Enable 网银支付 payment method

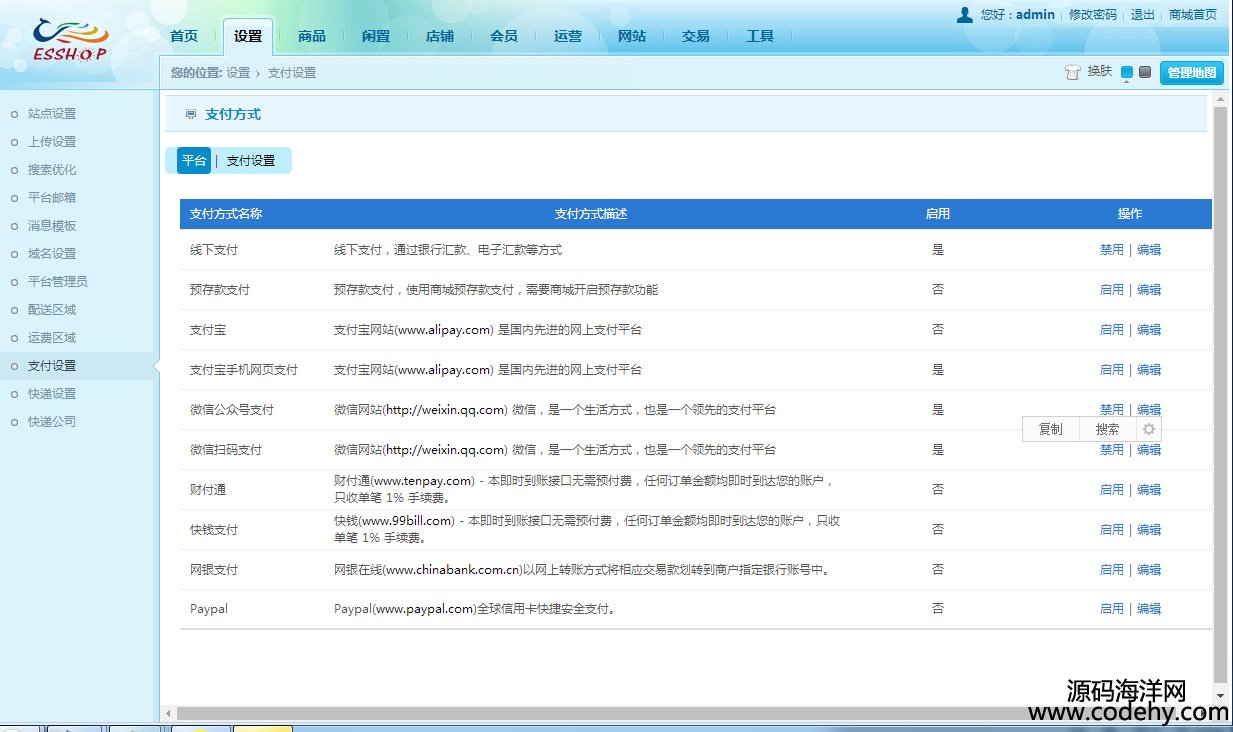(x=1112, y=570)
